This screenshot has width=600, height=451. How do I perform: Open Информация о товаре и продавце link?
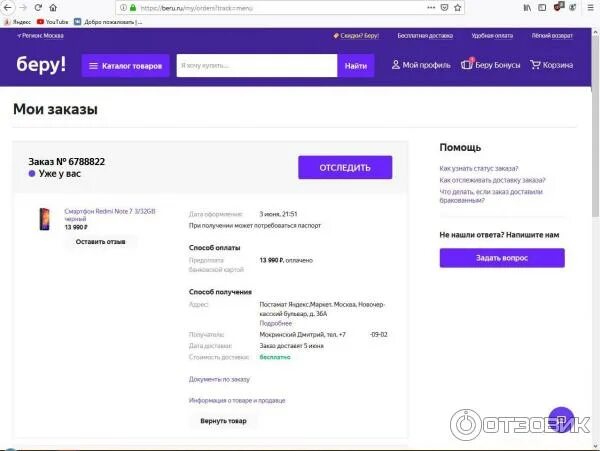(x=237, y=400)
